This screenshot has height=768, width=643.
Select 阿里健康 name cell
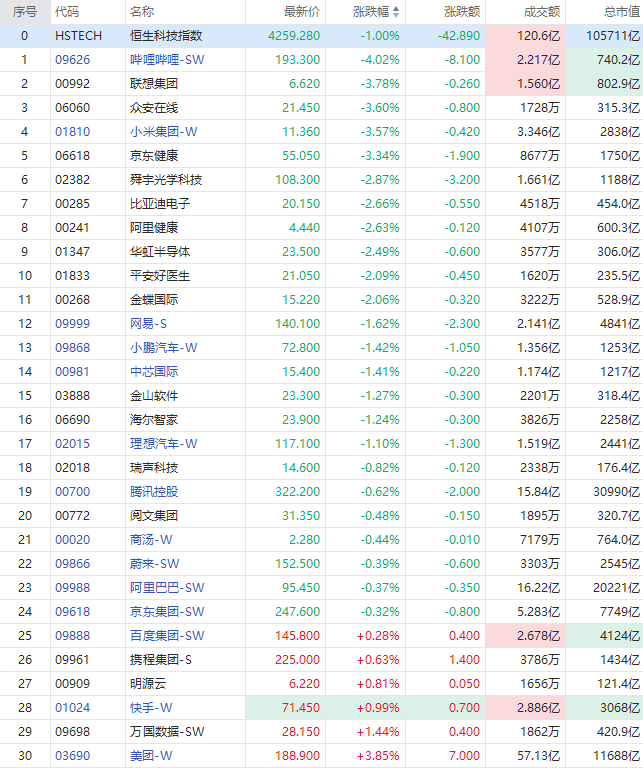154,228
